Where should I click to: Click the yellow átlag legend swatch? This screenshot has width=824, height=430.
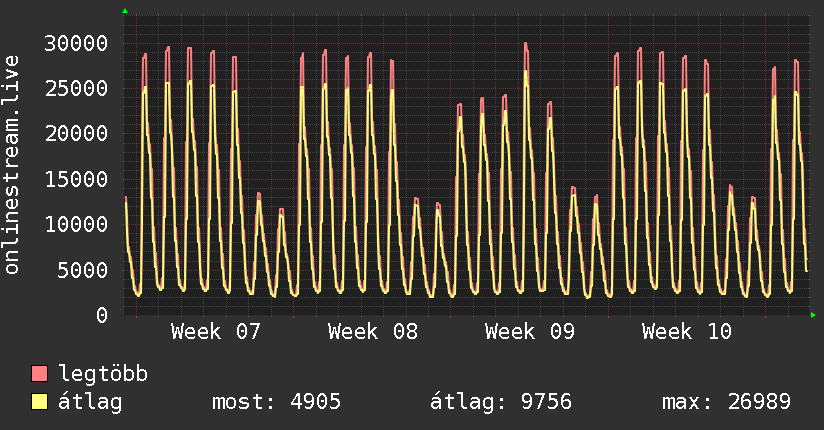pyautogui.click(x=40, y=403)
